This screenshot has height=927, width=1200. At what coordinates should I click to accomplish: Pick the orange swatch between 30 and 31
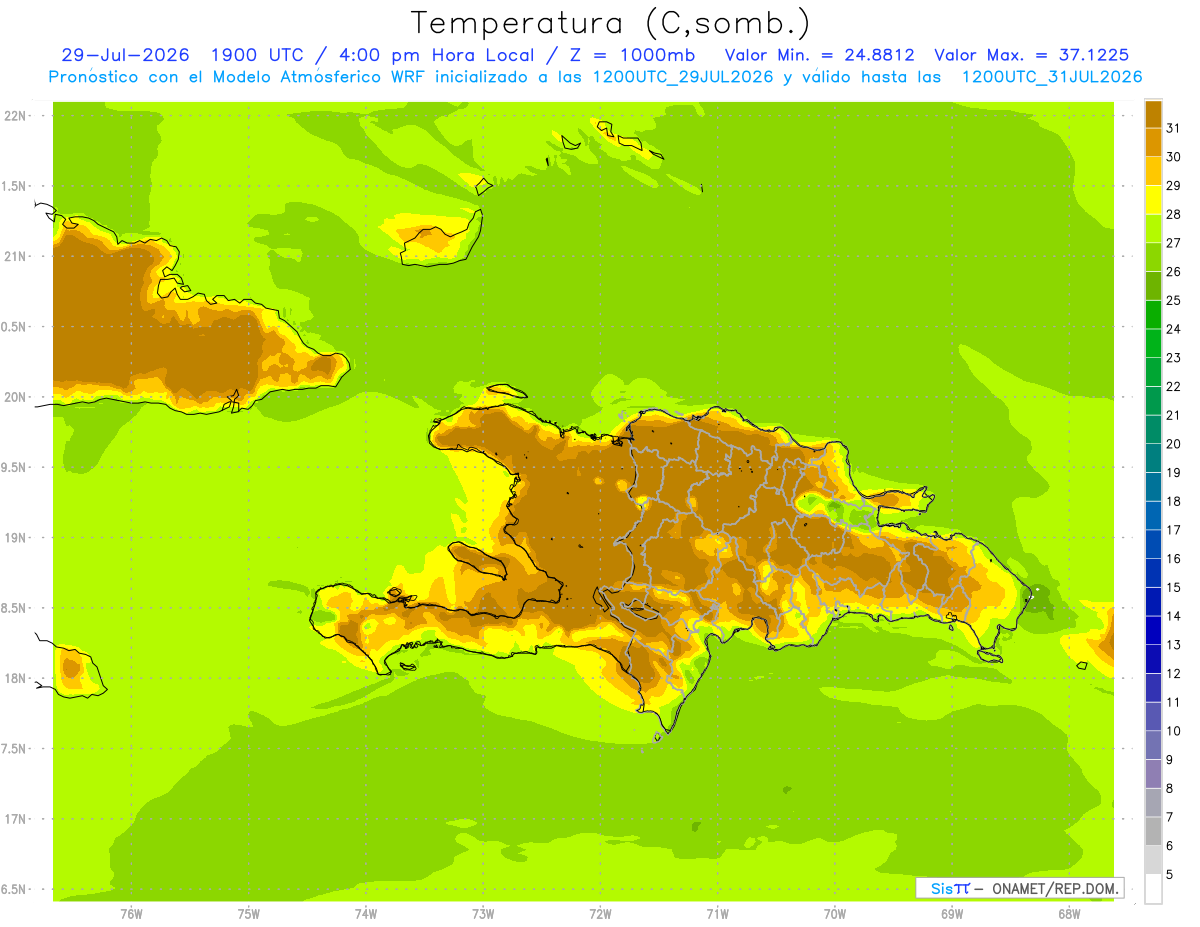pyautogui.click(x=1153, y=142)
